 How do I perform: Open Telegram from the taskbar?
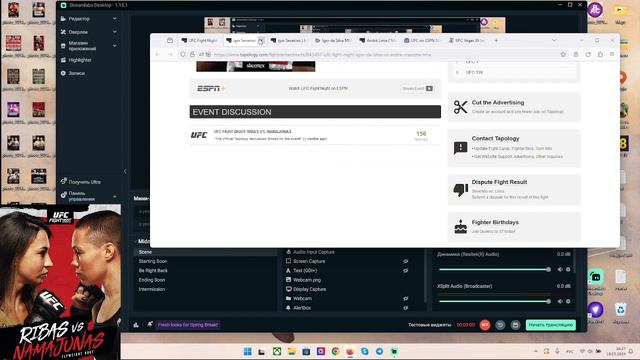(x=379, y=351)
